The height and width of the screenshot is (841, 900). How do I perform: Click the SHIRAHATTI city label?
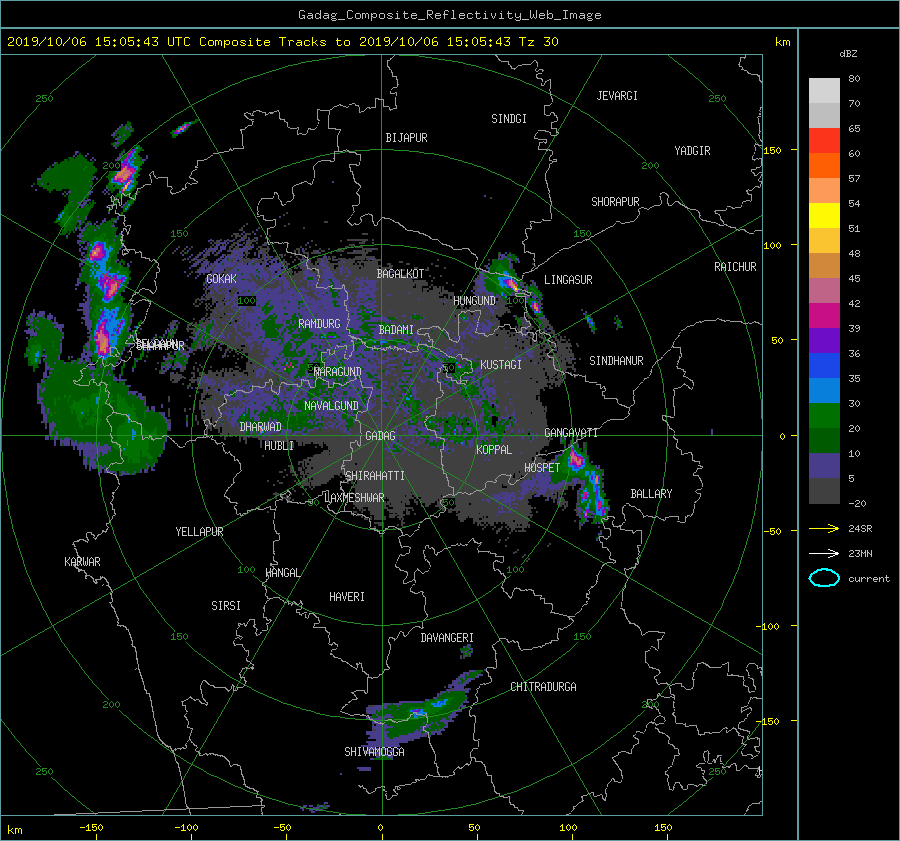375,476
